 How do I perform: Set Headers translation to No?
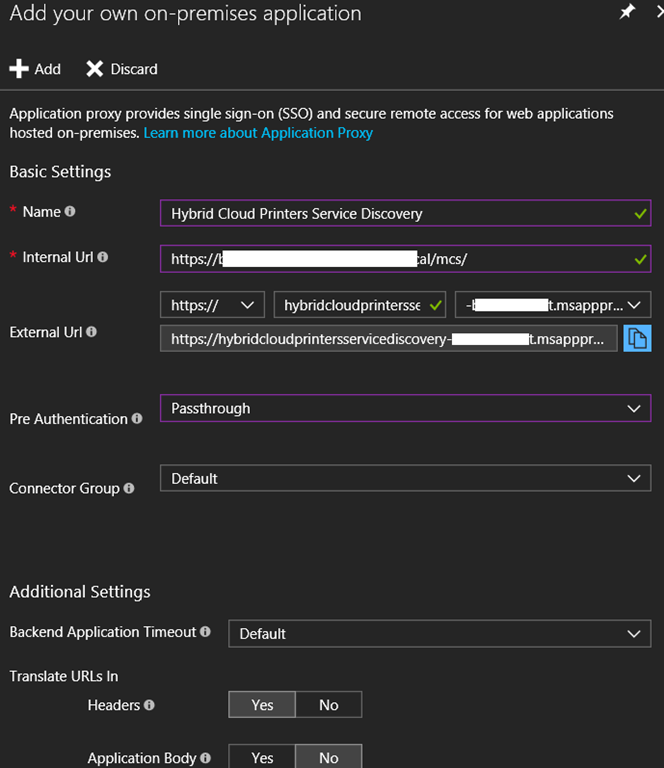click(328, 705)
